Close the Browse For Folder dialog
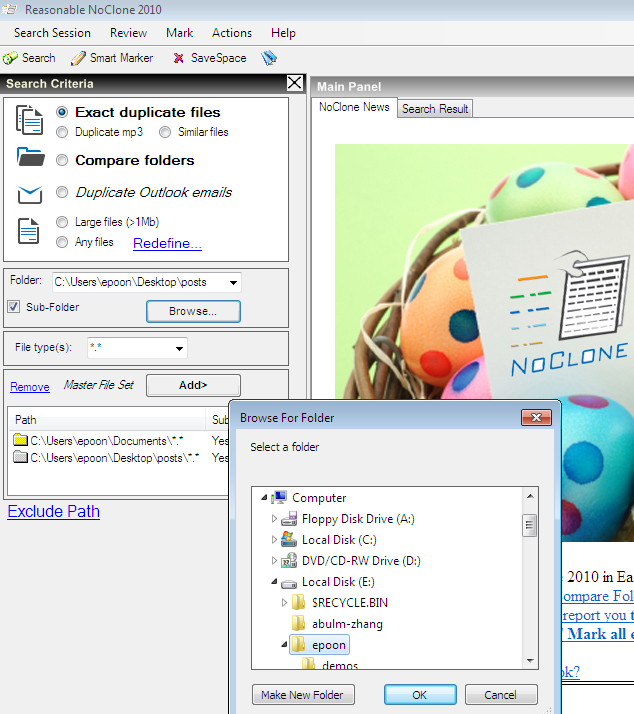This screenshot has height=714, width=634. [x=536, y=418]
